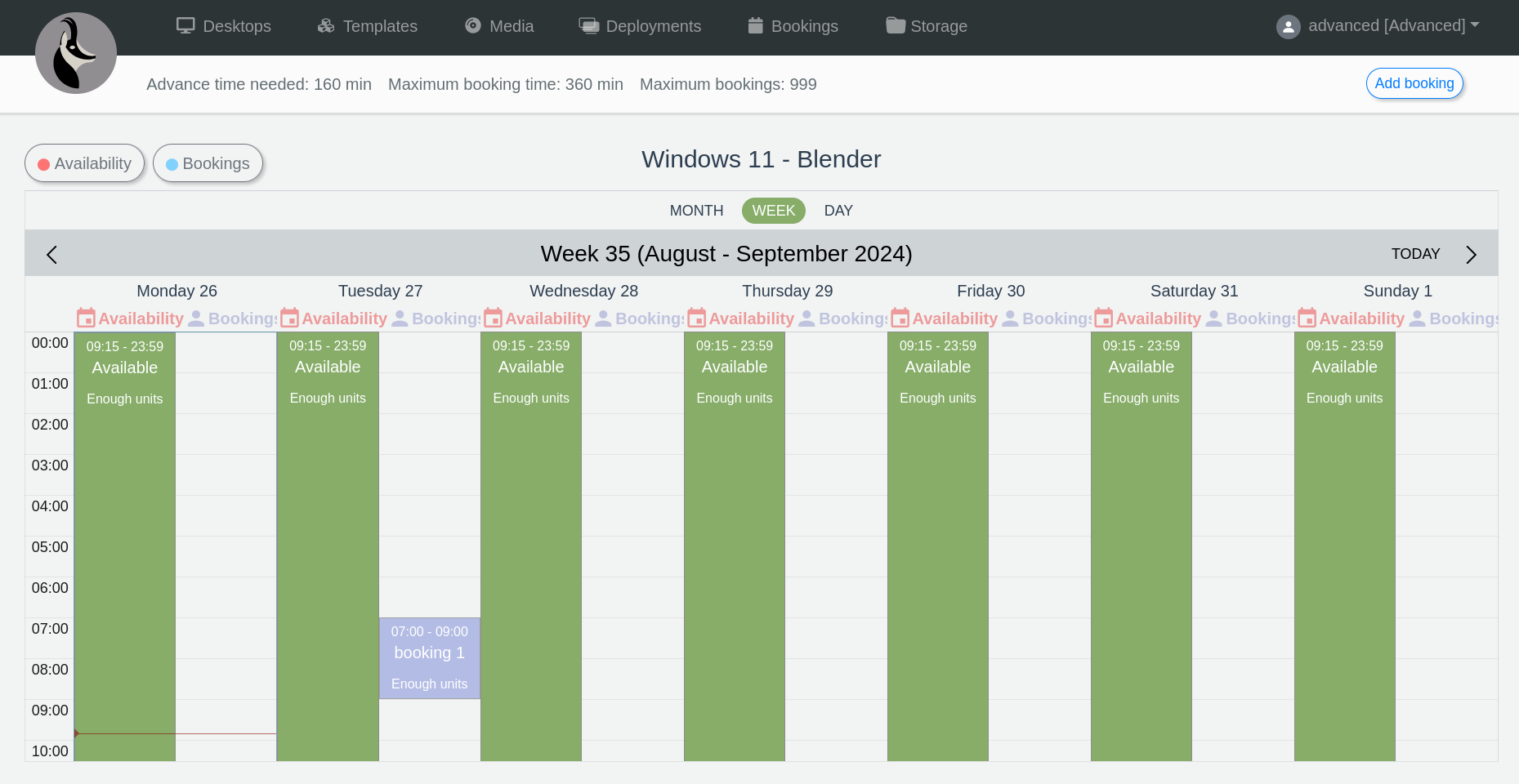Viewport: 1519px width, 784px height.
Task: Click the Deployments screens icon
Action: pos(588,26)
